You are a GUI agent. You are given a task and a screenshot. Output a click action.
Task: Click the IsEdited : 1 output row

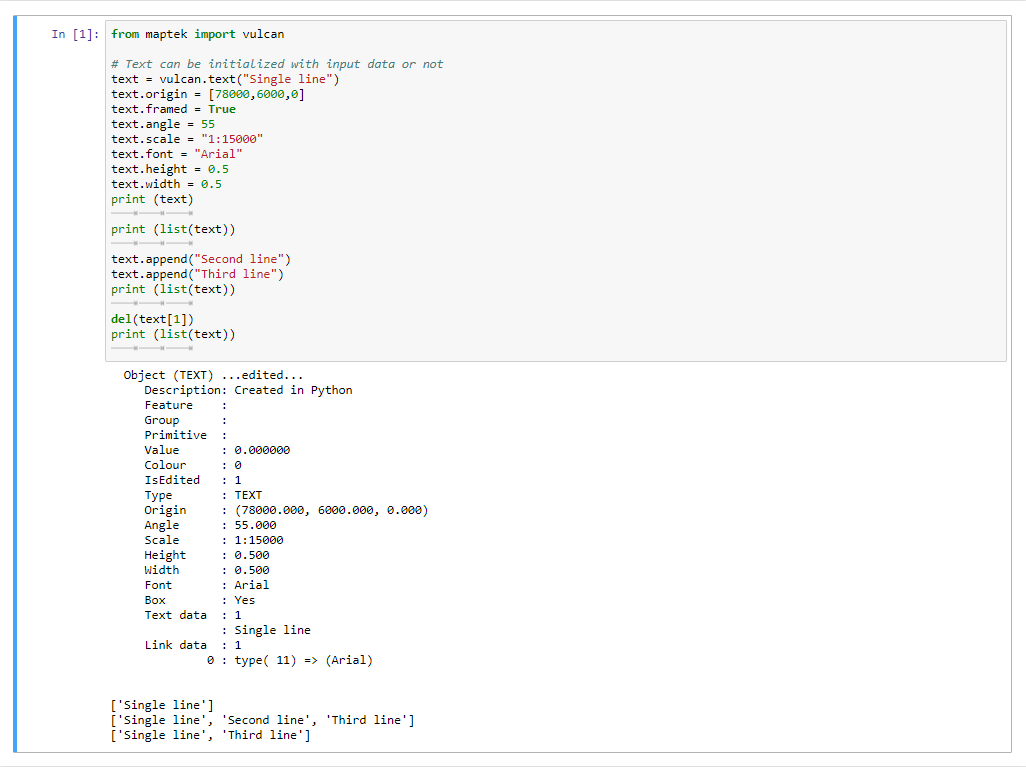point(193,480)
